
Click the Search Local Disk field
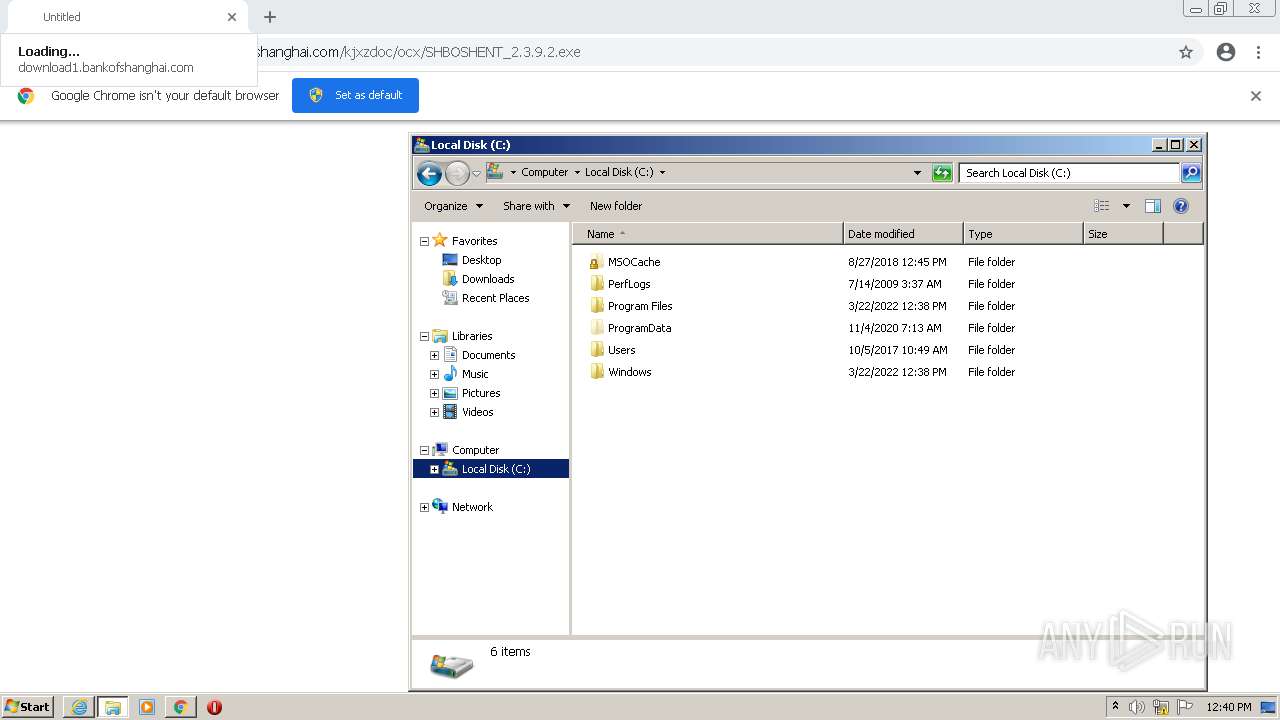click(x=1068, y=173)
